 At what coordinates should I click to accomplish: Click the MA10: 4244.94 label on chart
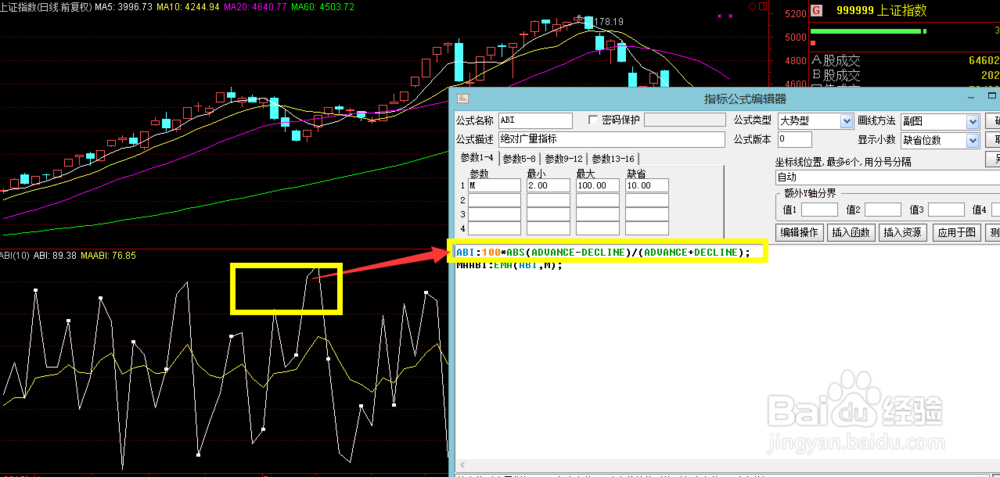point(189,6)
